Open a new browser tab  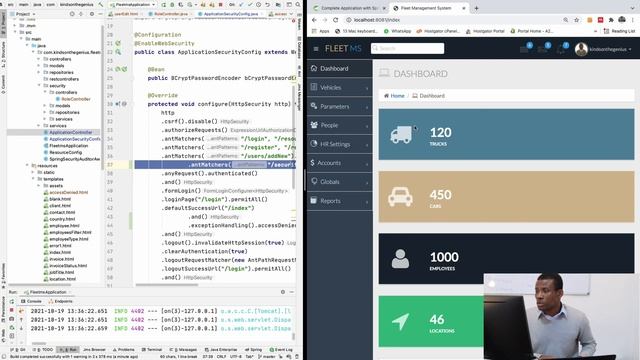point(476,8)
